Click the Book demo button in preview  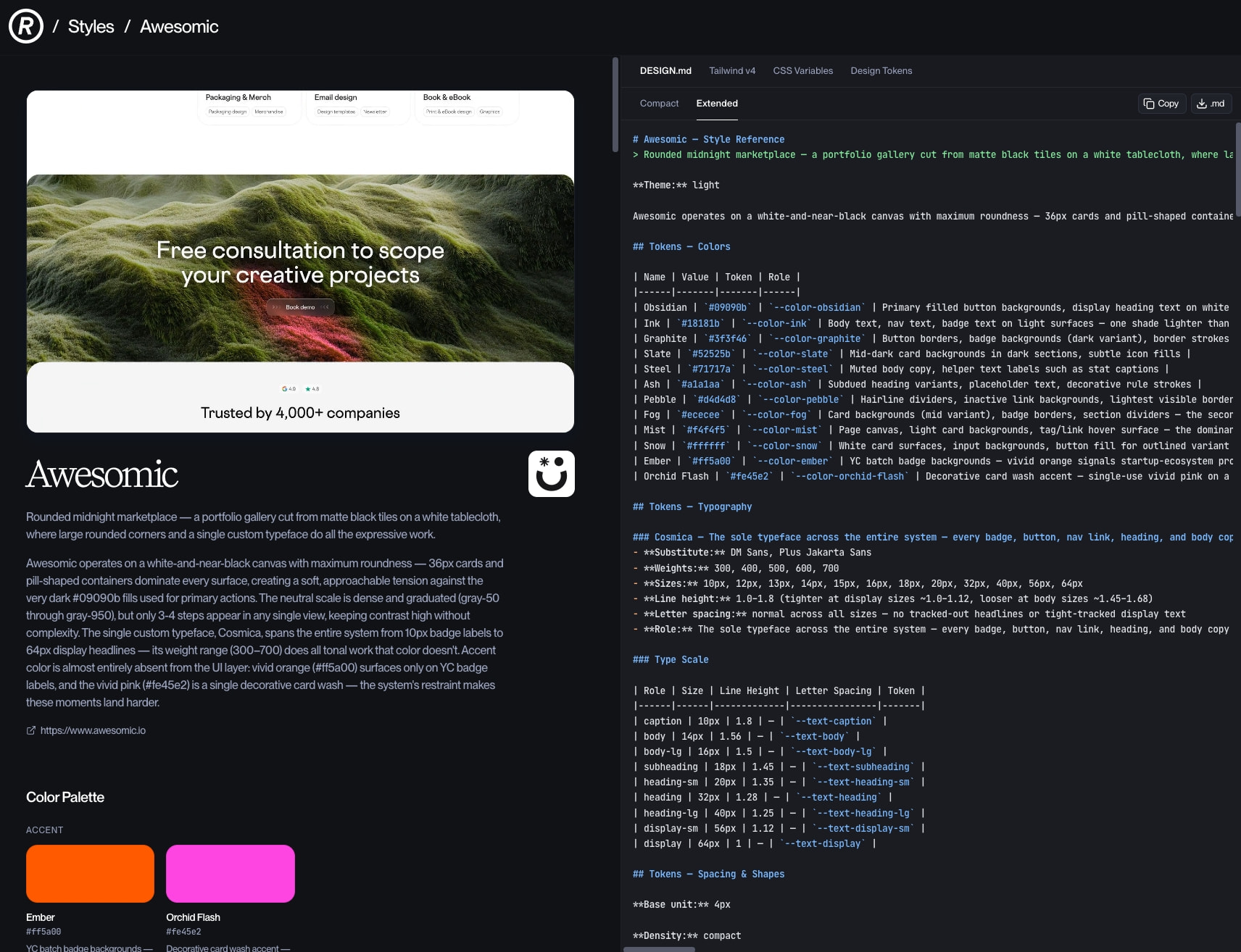[300, 307]
